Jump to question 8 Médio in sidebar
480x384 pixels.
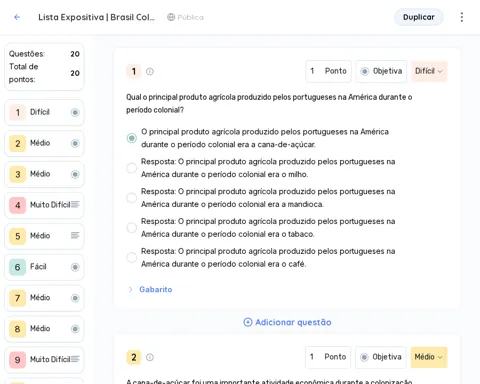[44, 329]
